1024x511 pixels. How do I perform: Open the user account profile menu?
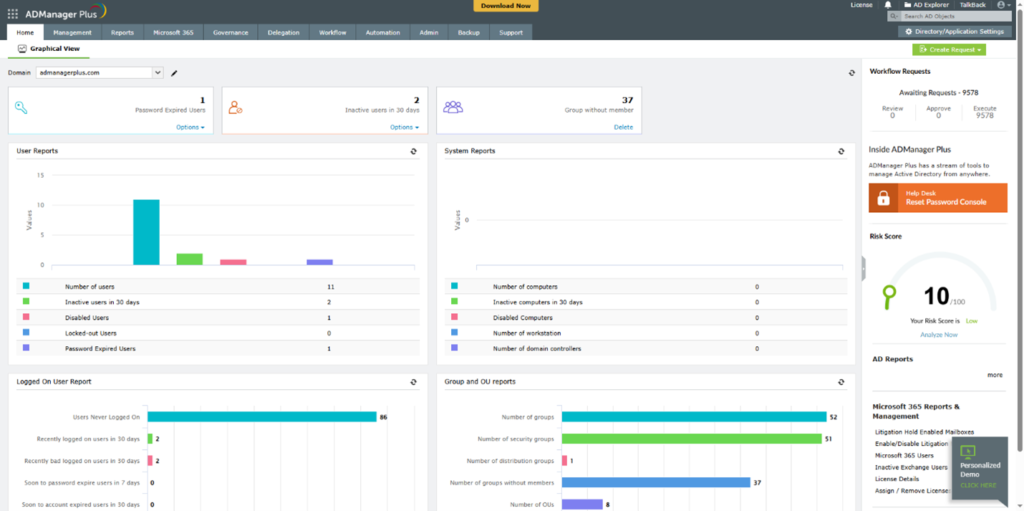click(x=1002, y=5)
